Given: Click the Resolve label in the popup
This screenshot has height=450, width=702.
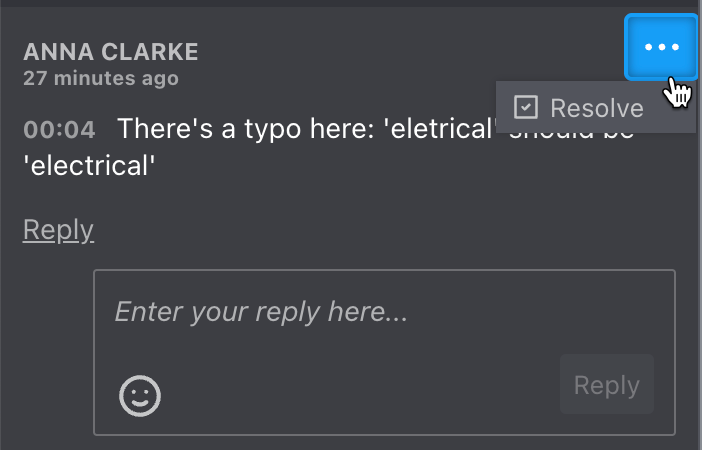Looking at the screenshot, I should 597,108.
